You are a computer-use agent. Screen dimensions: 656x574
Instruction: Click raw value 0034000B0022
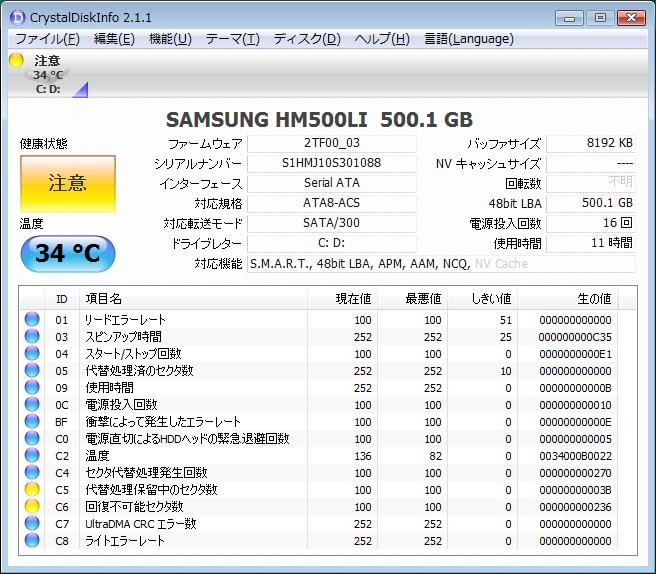click(x=575, y=456)
